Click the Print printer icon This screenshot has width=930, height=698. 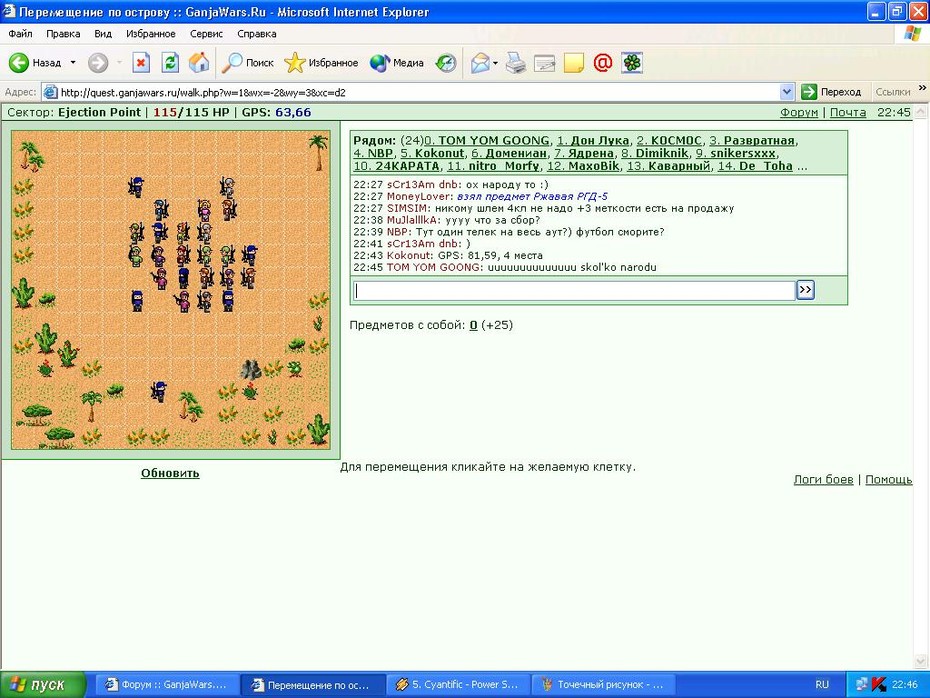[x=515, y=62]
